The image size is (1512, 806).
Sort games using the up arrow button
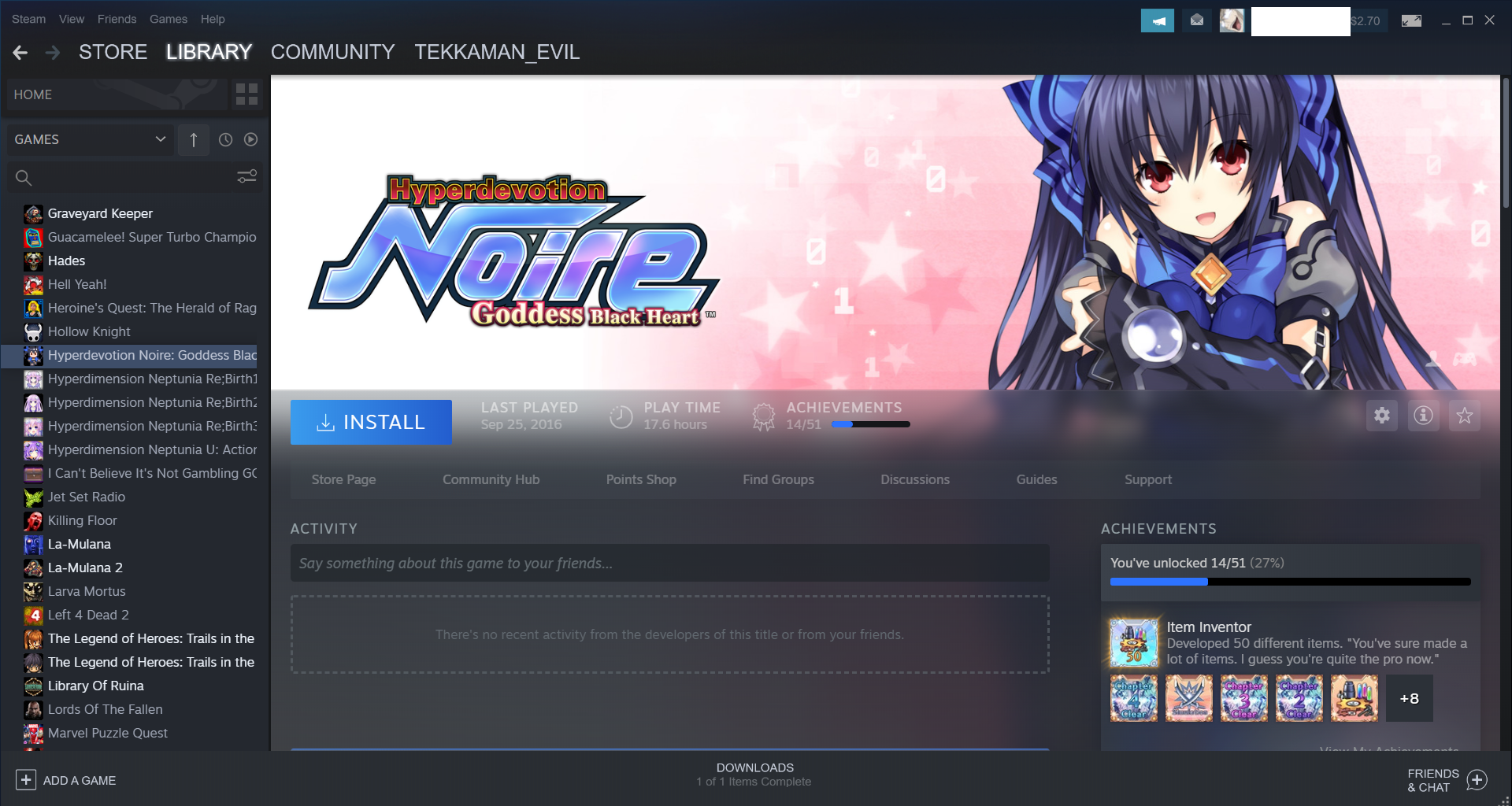point(194,139)
